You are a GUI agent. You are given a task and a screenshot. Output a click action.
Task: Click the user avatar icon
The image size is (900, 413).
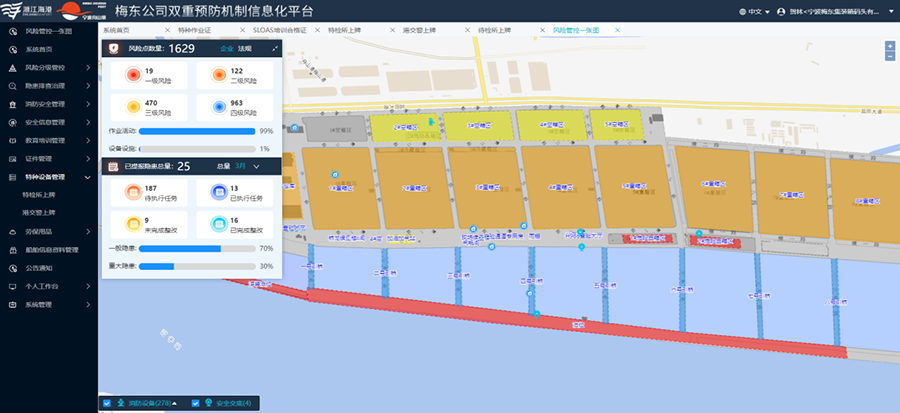(781, 11)
